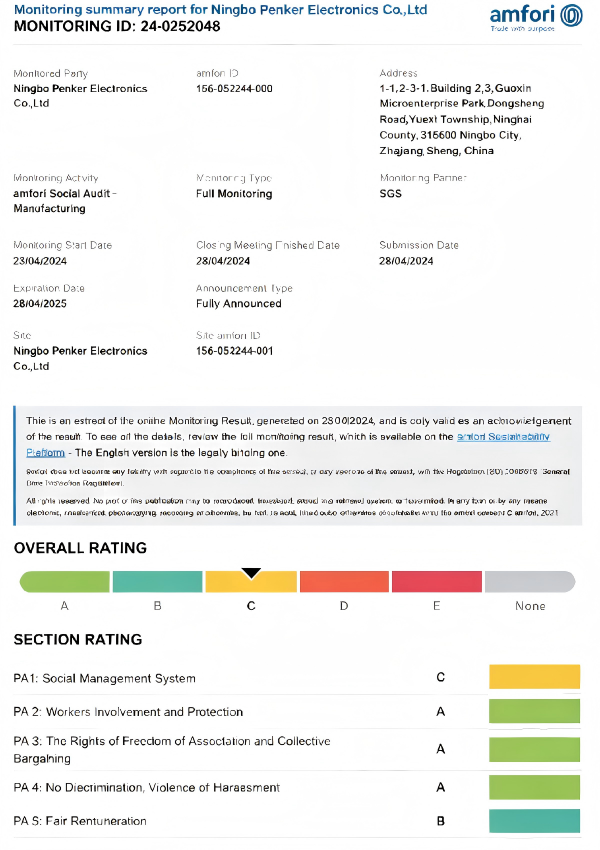Click Site amfori ID value 156-052244-001
Image resolution: width=600 pixels, height=850 pixels.
(x=234, y=351)
